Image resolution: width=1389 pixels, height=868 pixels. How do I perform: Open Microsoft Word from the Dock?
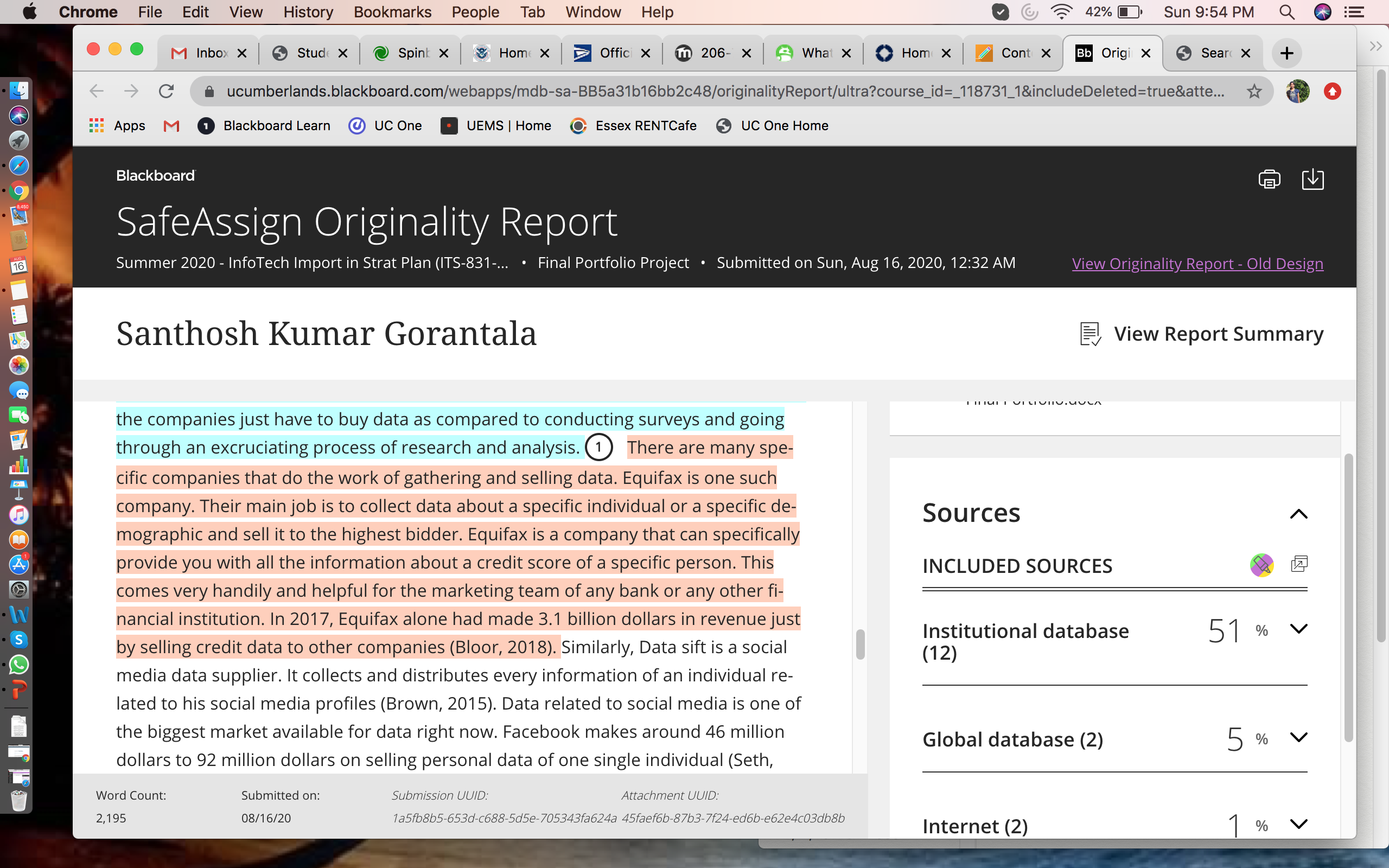click(18, 615)
